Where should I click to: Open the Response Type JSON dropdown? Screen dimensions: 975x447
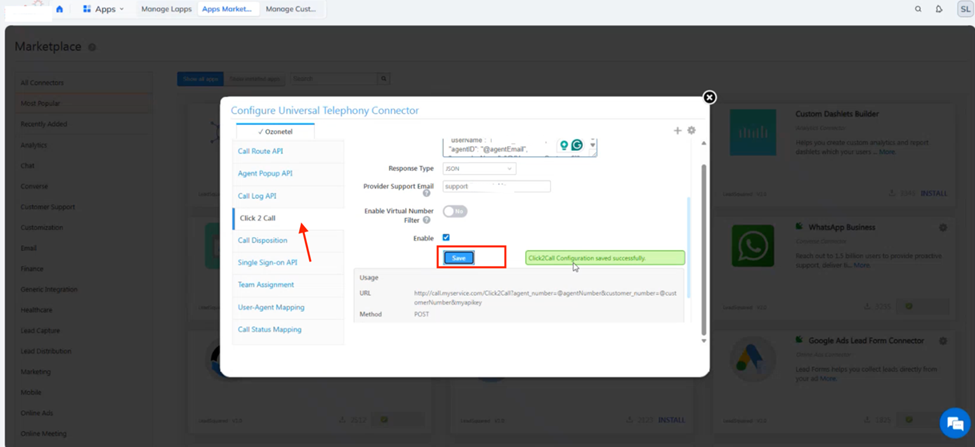click(x=479, y=168)
